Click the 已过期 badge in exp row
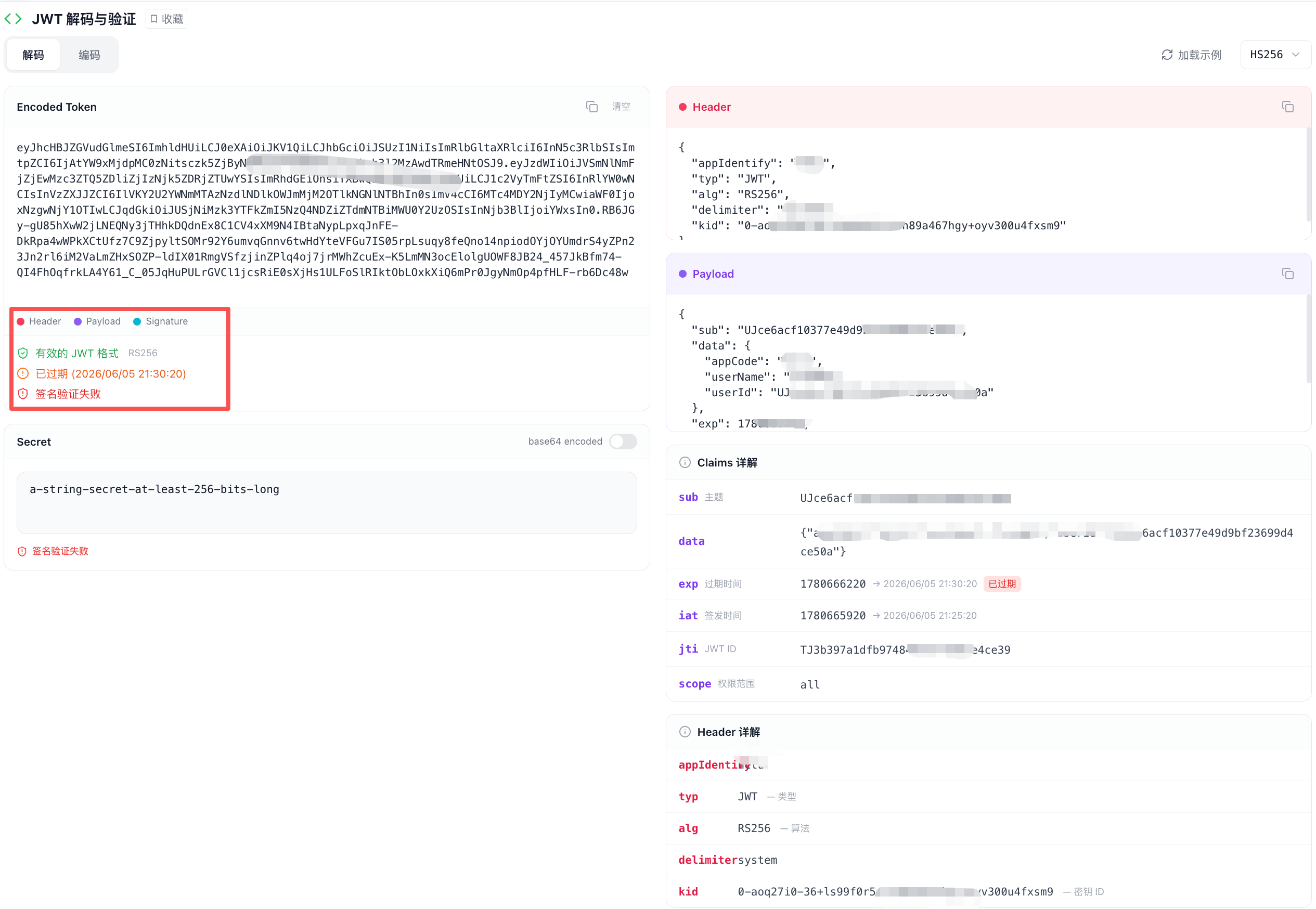This screenshot has width=1316, height=909. [1001, 584]
